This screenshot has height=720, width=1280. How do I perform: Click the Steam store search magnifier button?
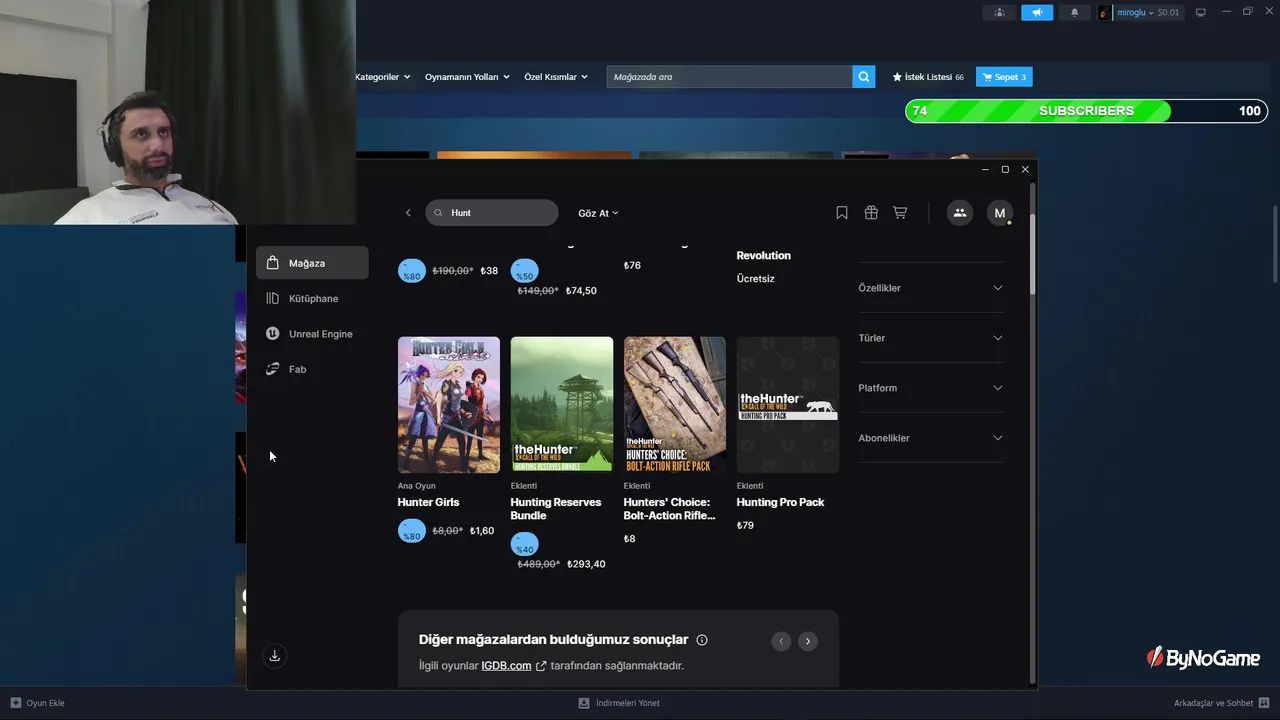[864, 77]
